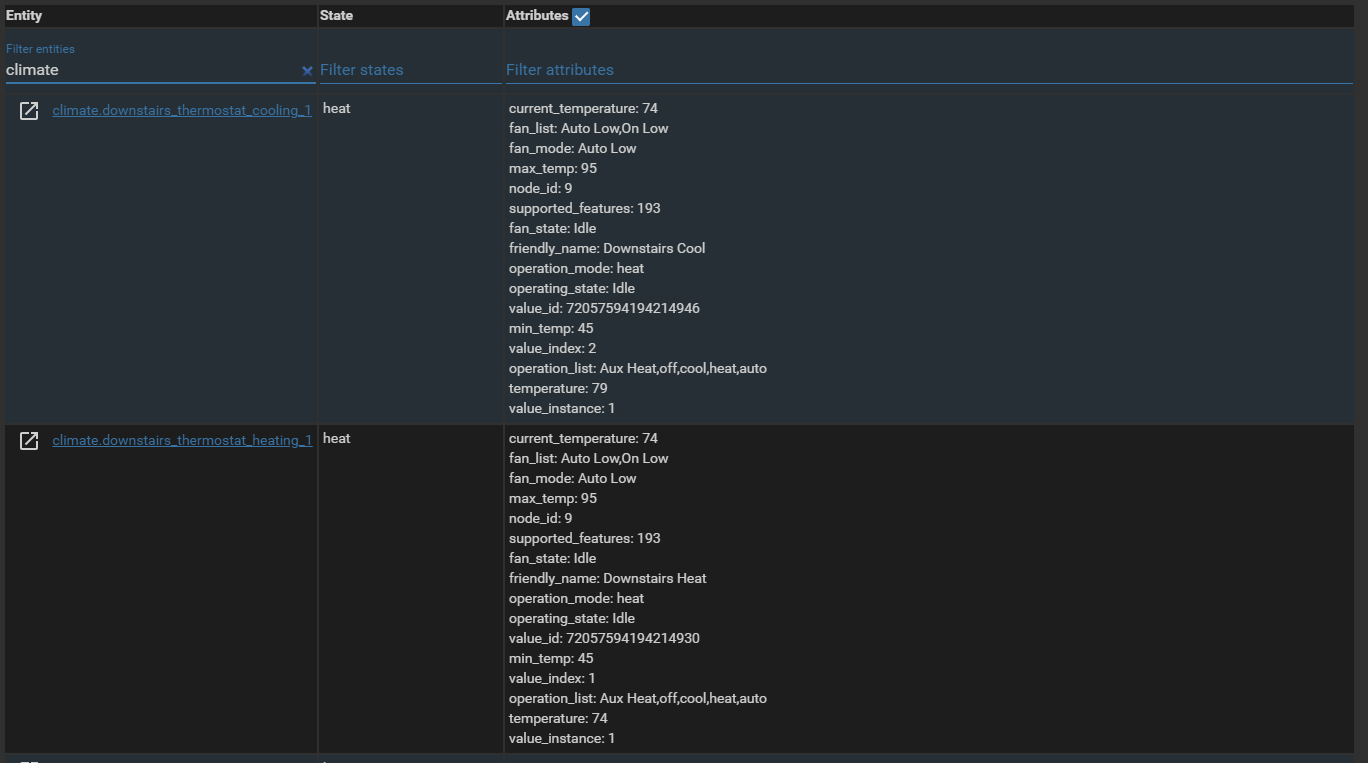1368x763 pixels.
Task: Click the State column header
Action: [x=336, y=16]
